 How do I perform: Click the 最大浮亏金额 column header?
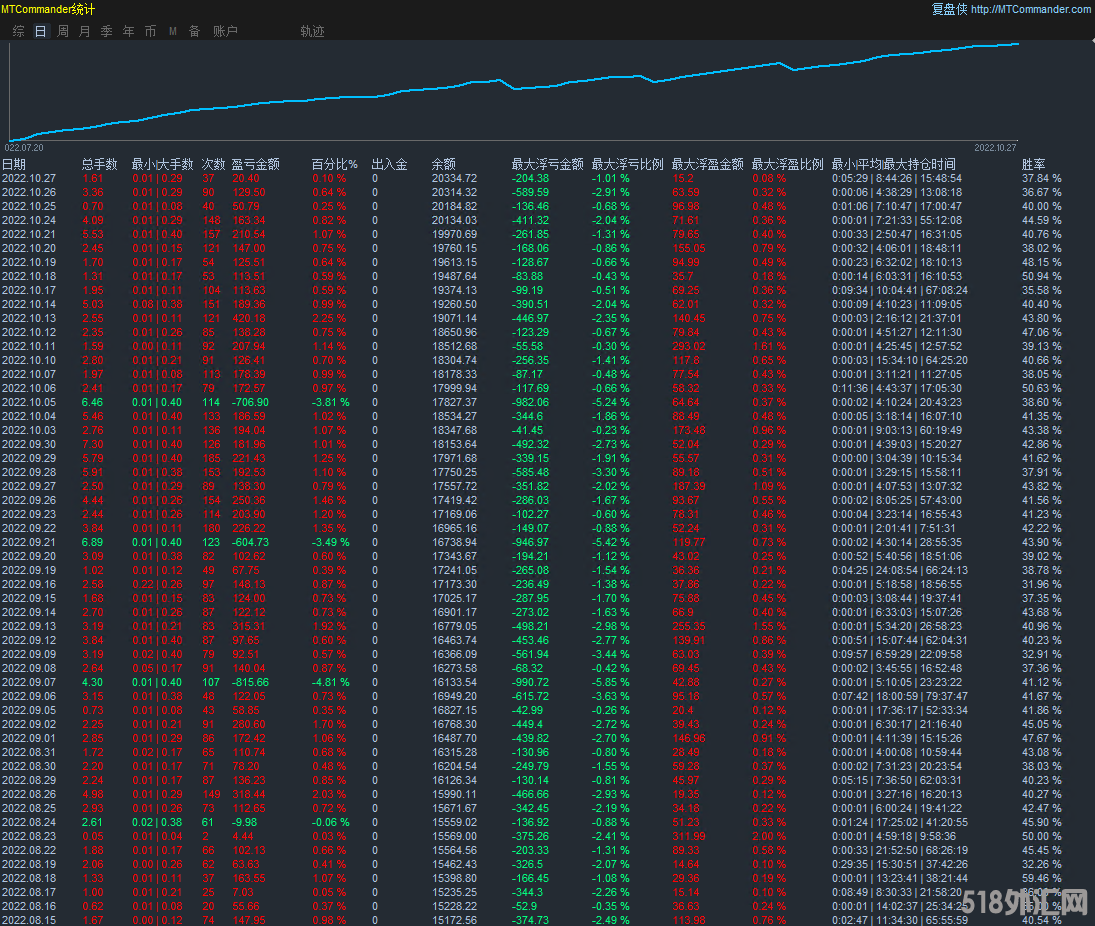click(x=547, y=164)
